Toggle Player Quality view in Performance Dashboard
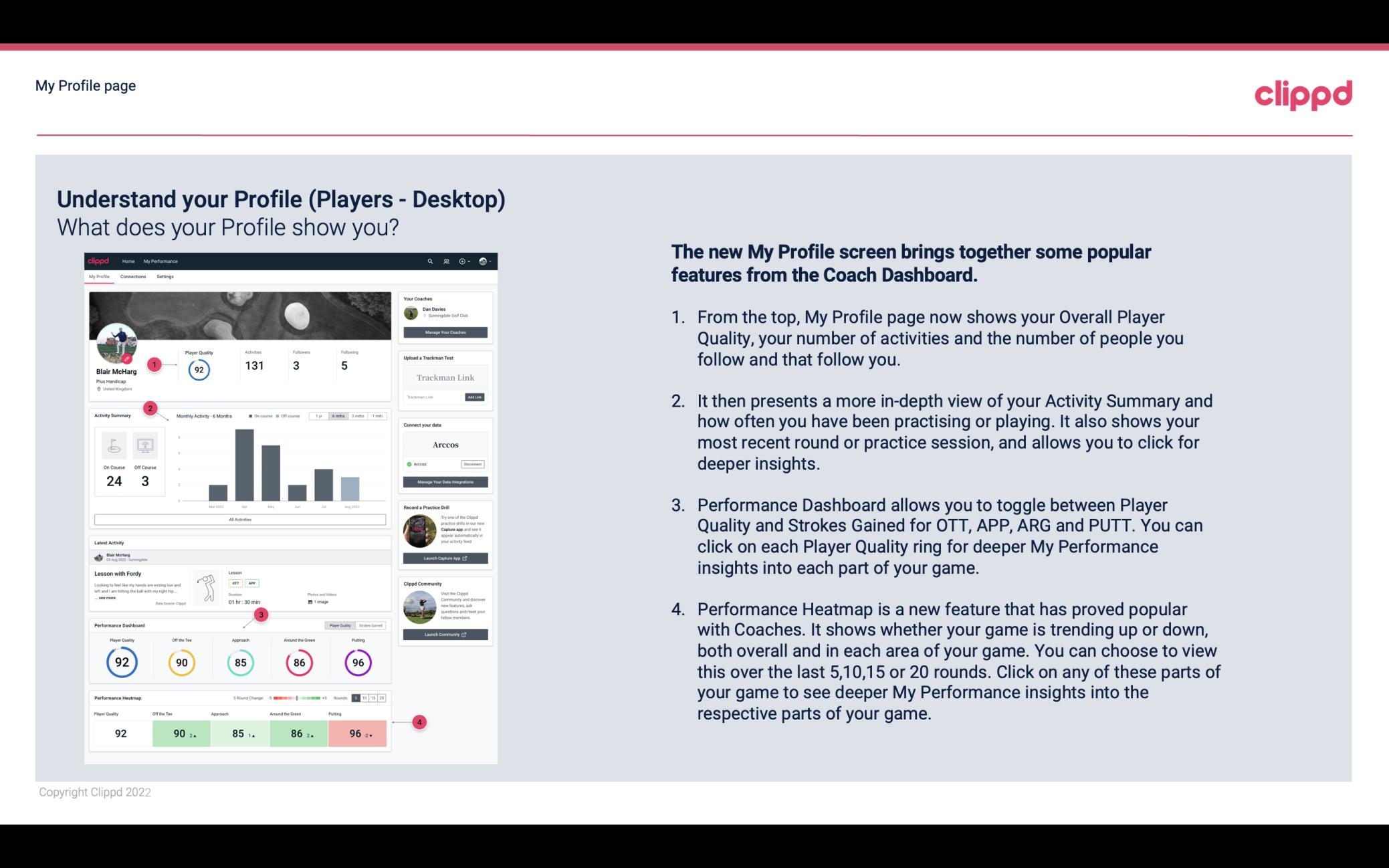The height and width of the screenshot is (868, 1389). pyautogui.click(x=340, y=625)
